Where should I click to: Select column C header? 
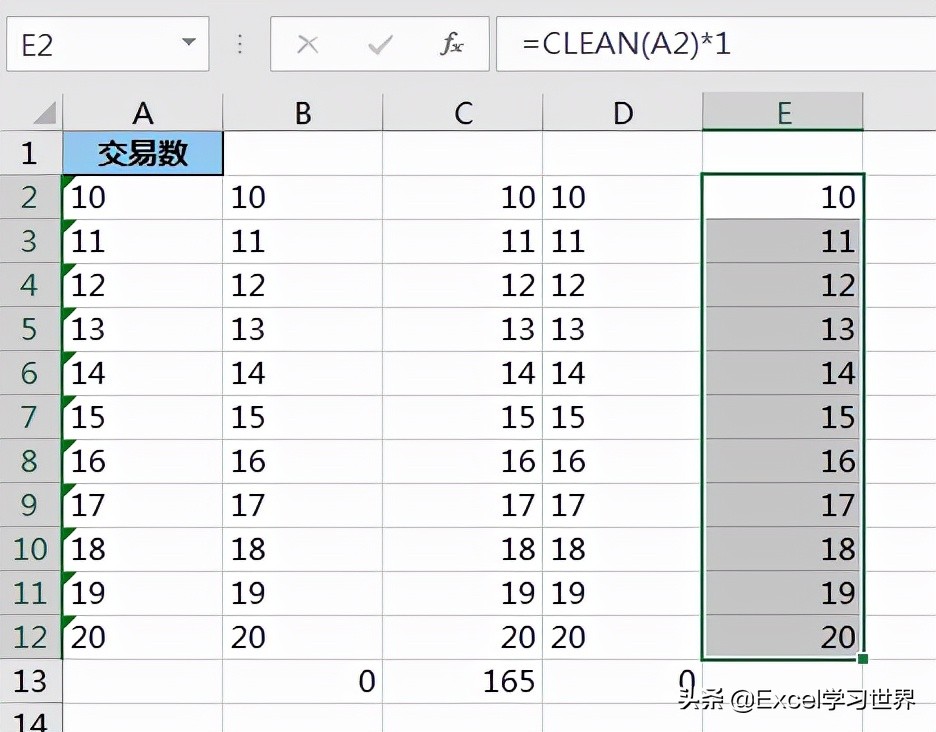pos(463,112)
